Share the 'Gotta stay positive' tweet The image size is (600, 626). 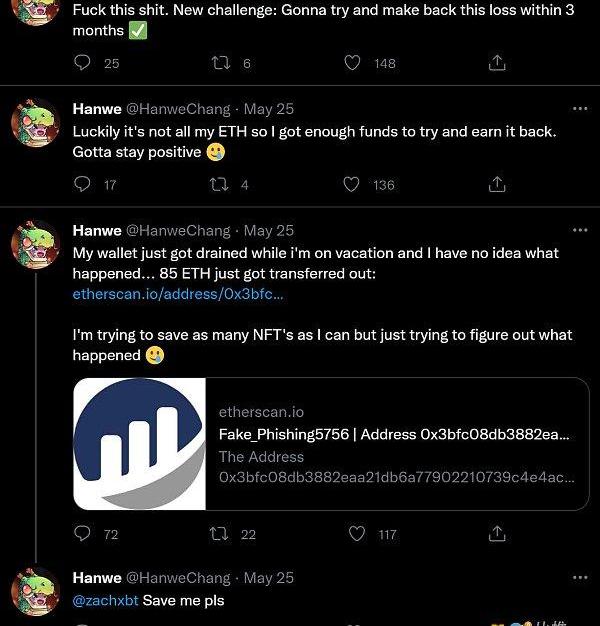click(x=496, y=185)
